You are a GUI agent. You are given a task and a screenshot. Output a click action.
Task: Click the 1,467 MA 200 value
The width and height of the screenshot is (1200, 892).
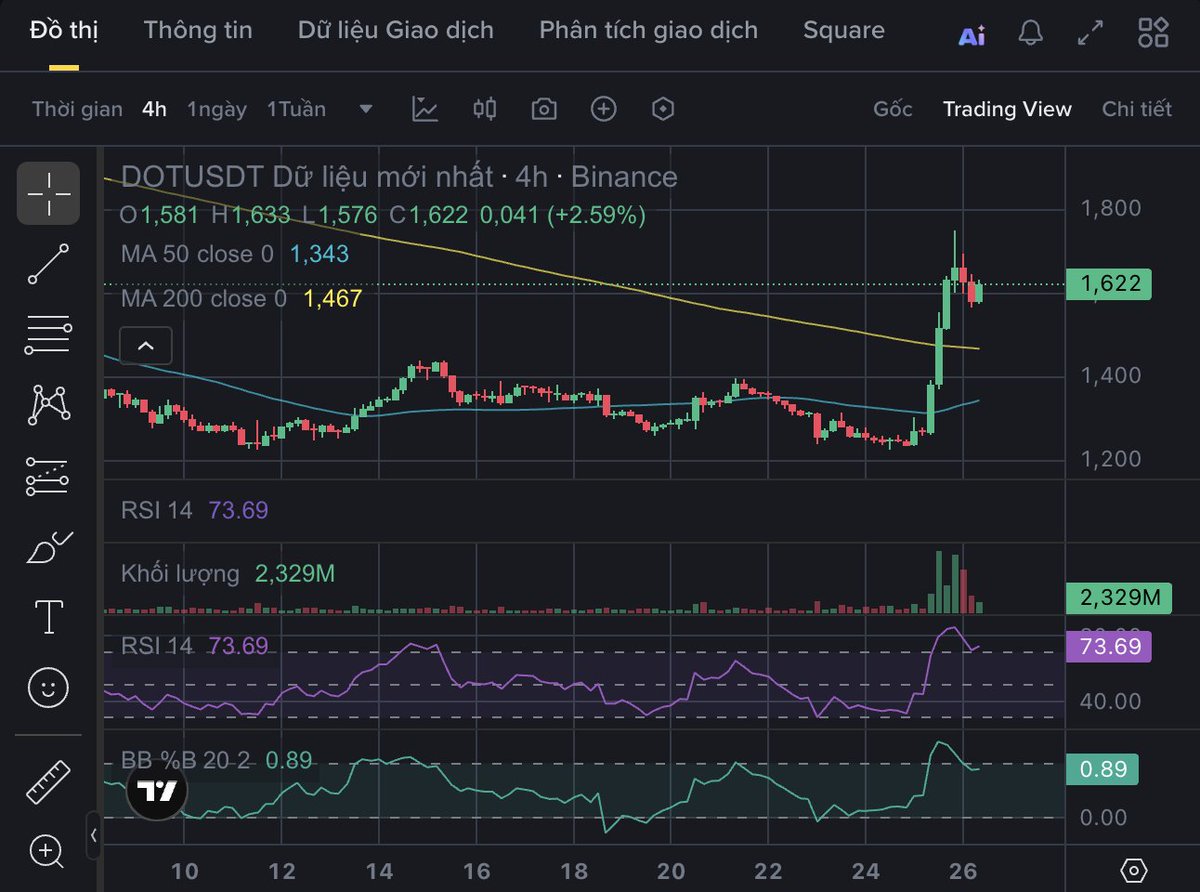pos(332,298)
